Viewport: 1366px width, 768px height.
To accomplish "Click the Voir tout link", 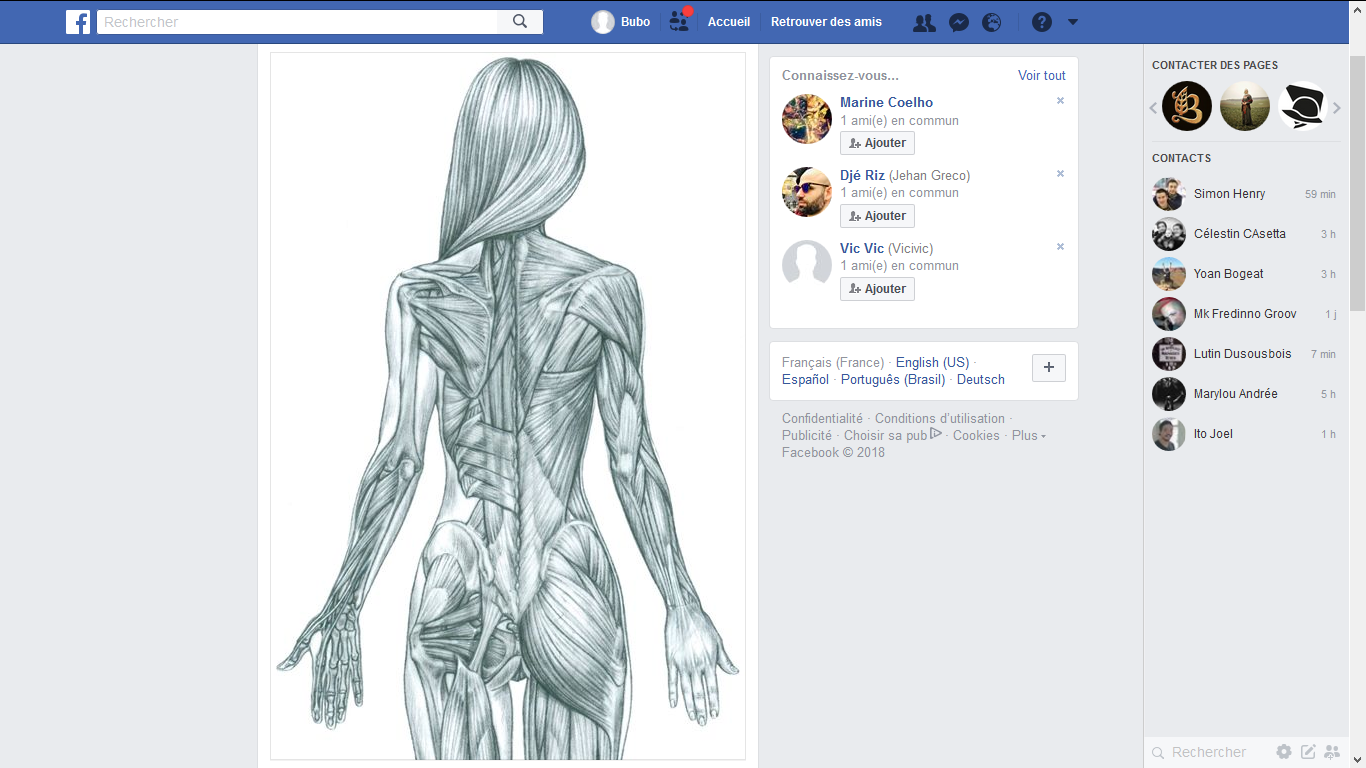I will pyautogui.click(x=1041, y=75).
